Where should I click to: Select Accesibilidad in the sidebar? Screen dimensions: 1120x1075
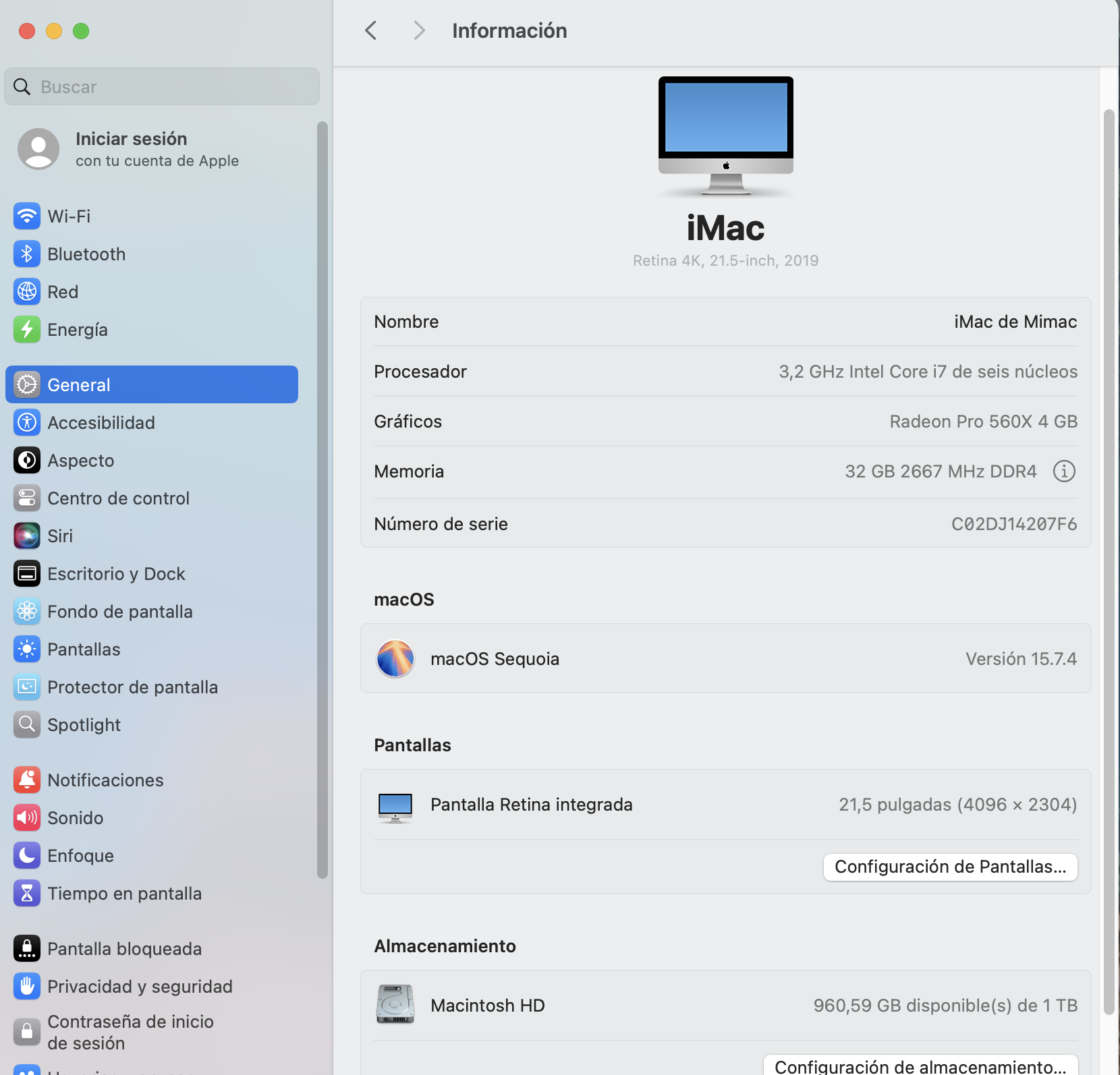coord(101,423)
